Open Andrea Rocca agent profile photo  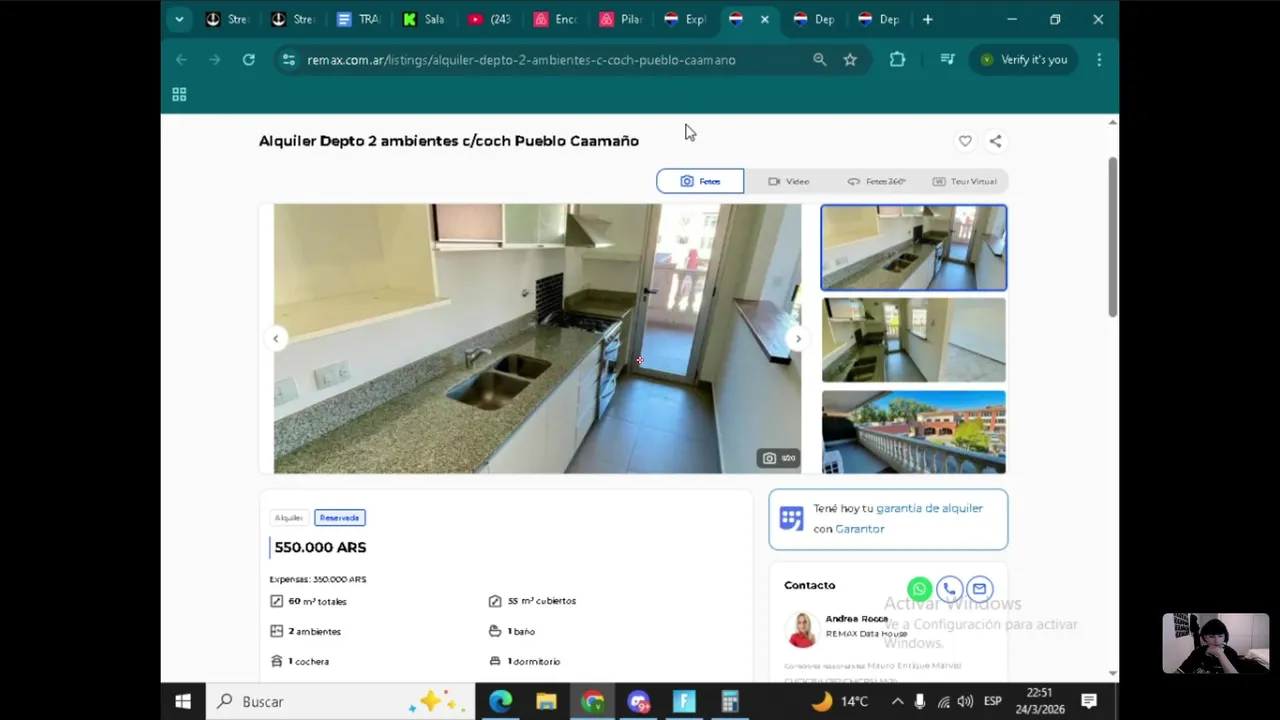coord(801,630)
